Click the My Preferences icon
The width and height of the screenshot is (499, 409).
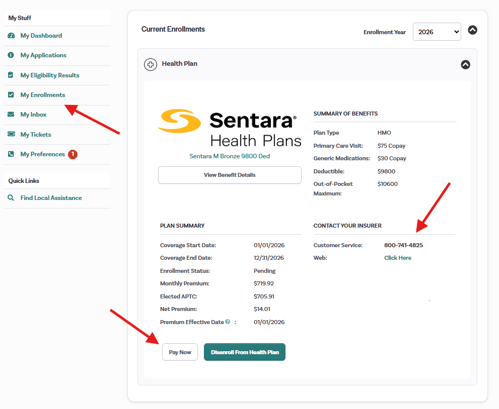point(11,154)
